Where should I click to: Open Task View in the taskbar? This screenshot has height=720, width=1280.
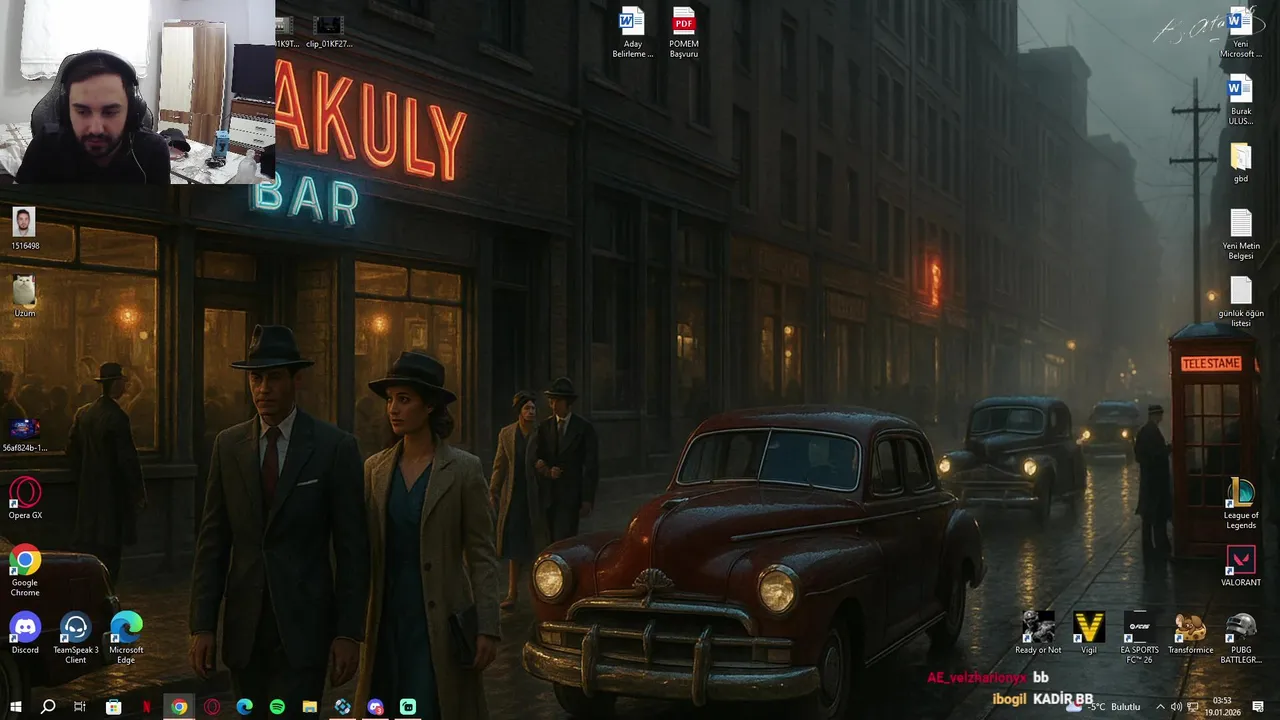coord(80,707)
